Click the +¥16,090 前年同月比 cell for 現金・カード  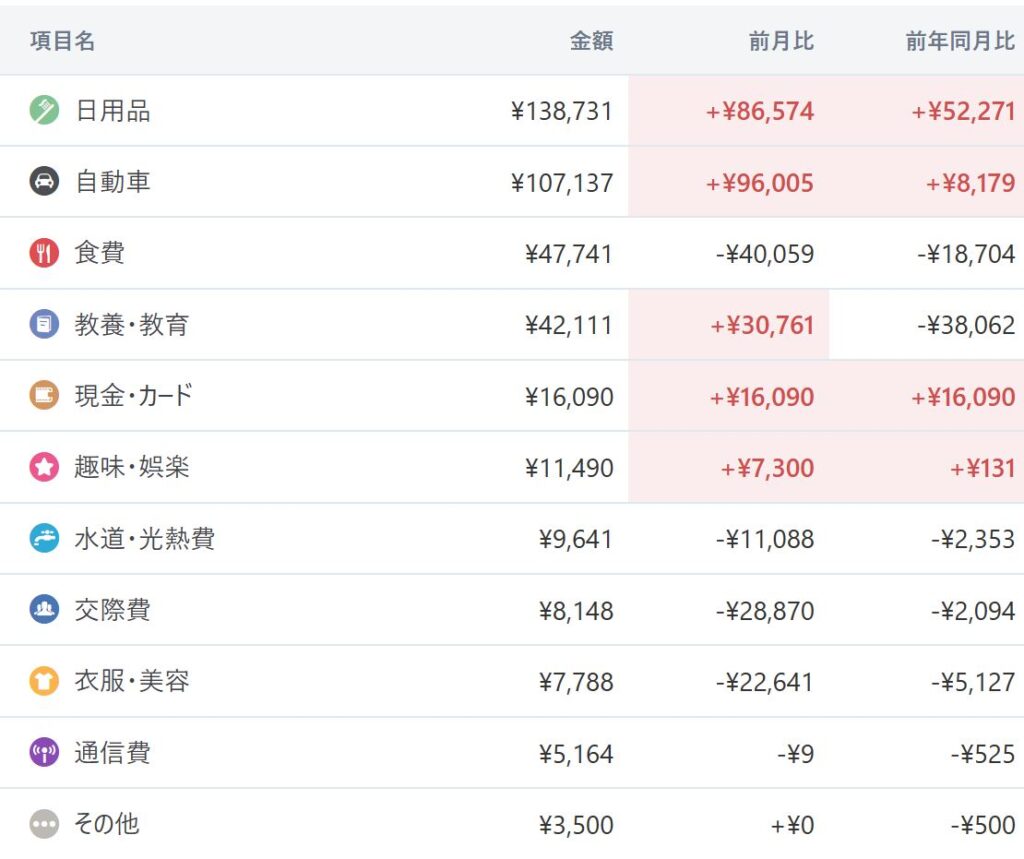tap(962, 397)
